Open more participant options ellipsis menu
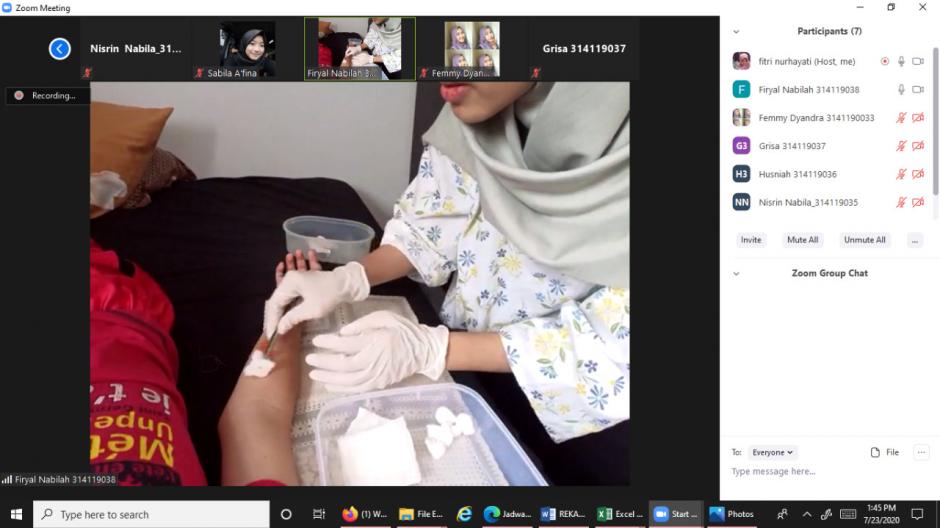940x528 pixels. click(x=913, y=240)
